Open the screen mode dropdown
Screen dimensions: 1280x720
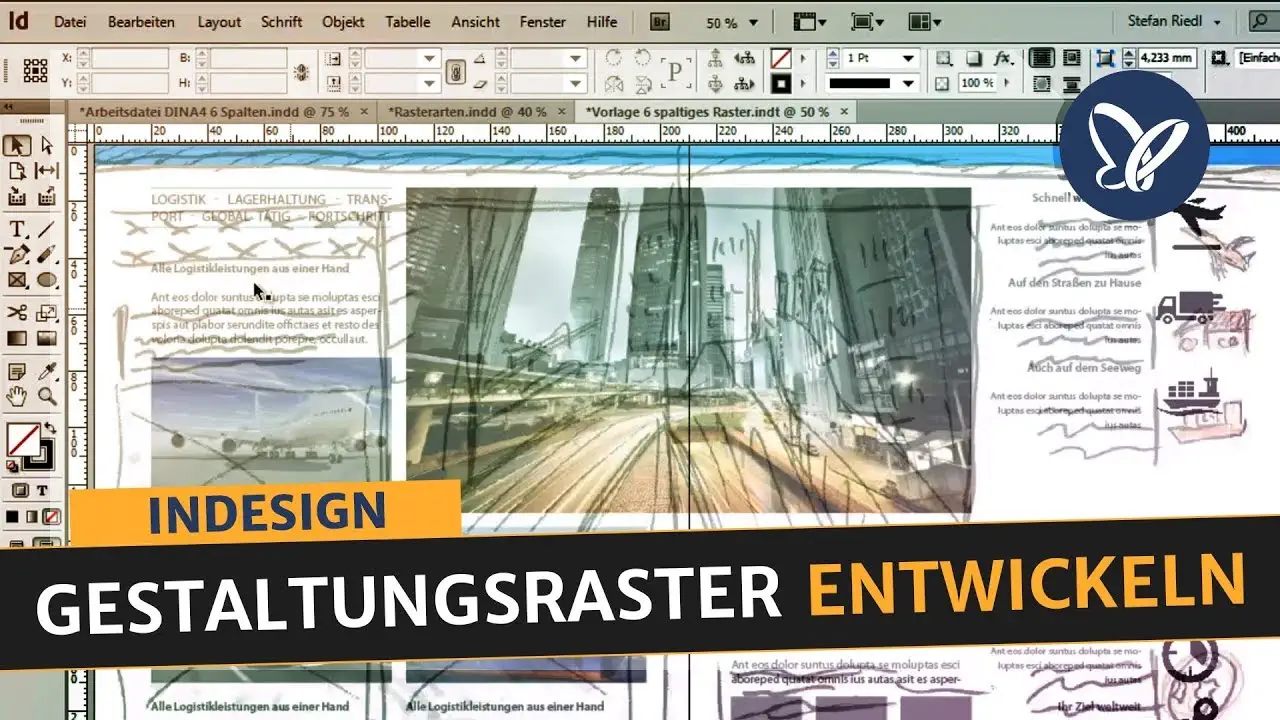pos(870,21)
